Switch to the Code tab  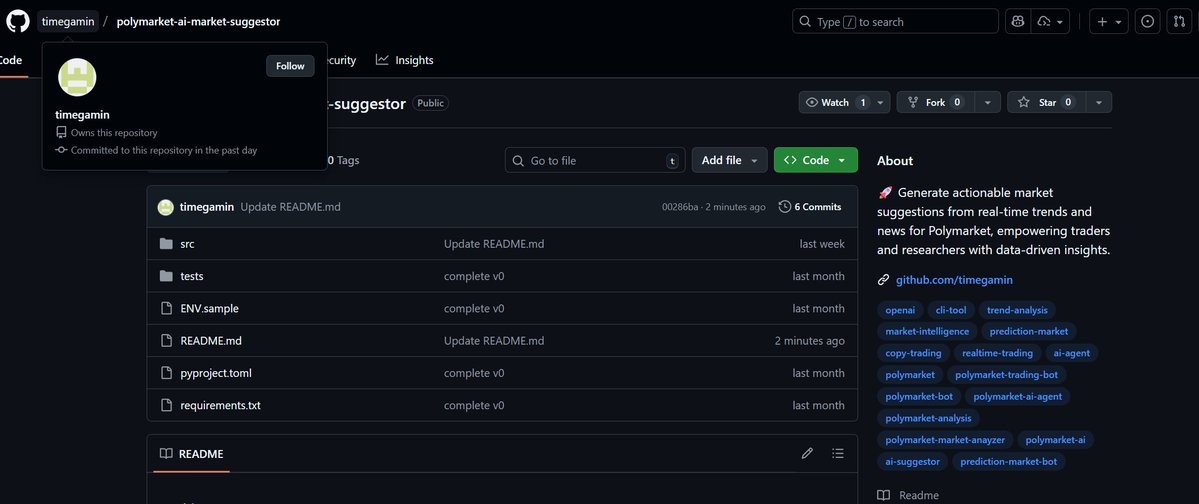click(x=11, y=60)
